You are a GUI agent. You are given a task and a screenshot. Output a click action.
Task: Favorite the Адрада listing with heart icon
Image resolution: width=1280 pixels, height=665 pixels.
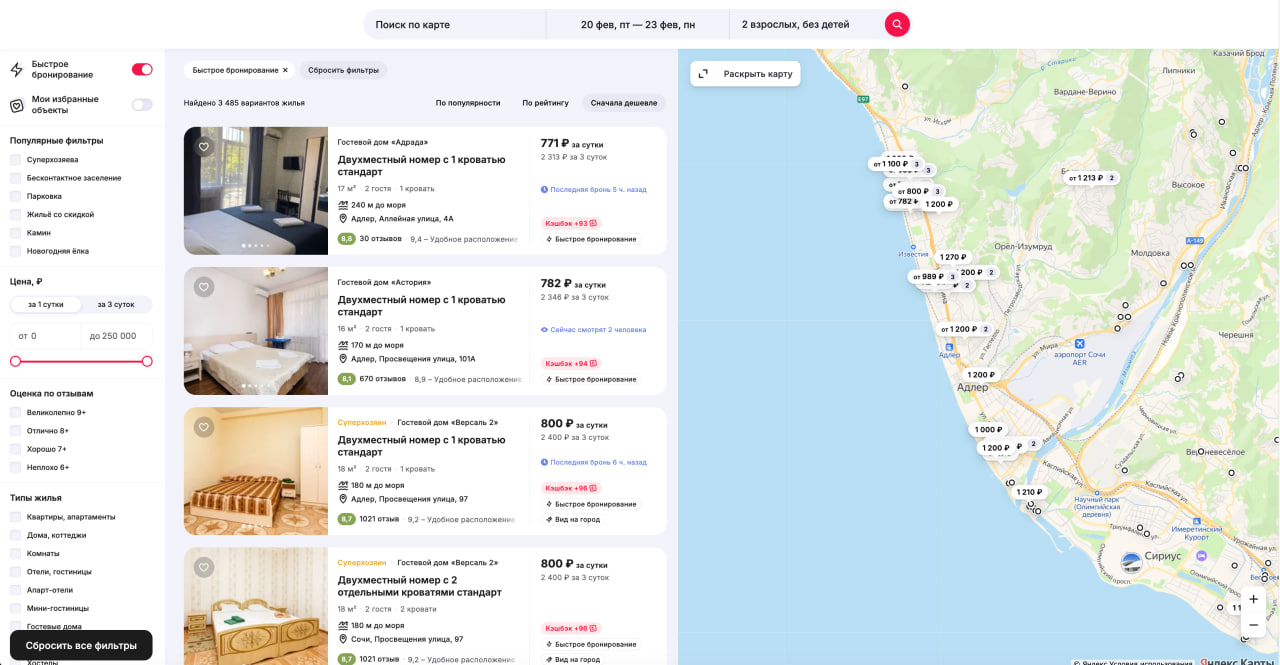tap(204, 147)
